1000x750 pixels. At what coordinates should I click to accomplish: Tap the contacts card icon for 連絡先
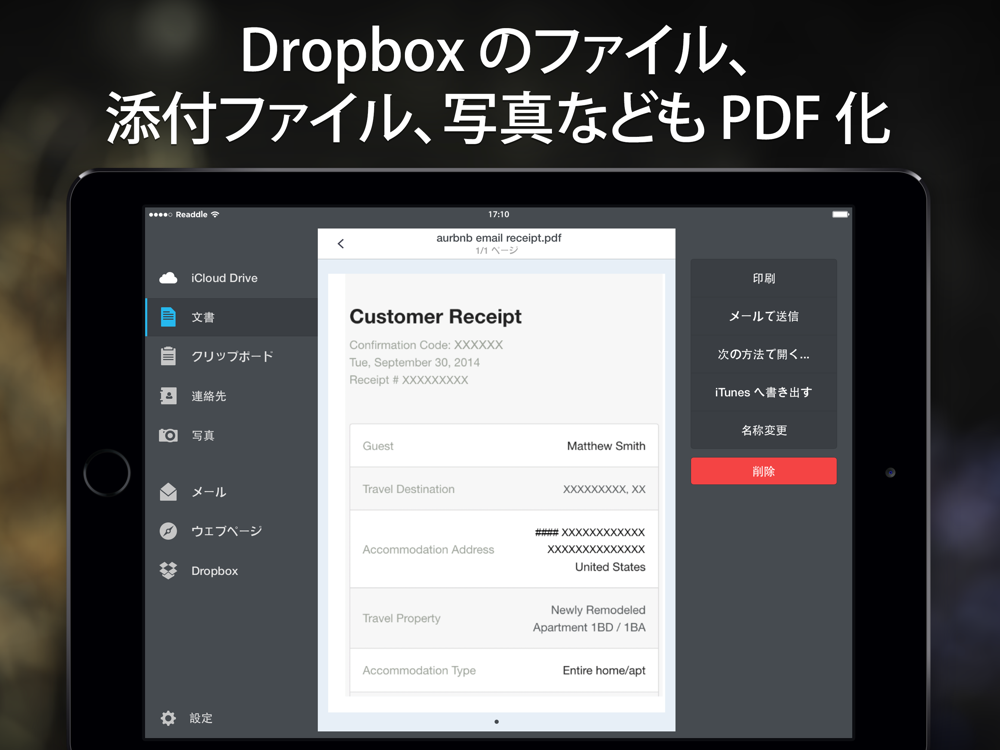coord(168,396)
